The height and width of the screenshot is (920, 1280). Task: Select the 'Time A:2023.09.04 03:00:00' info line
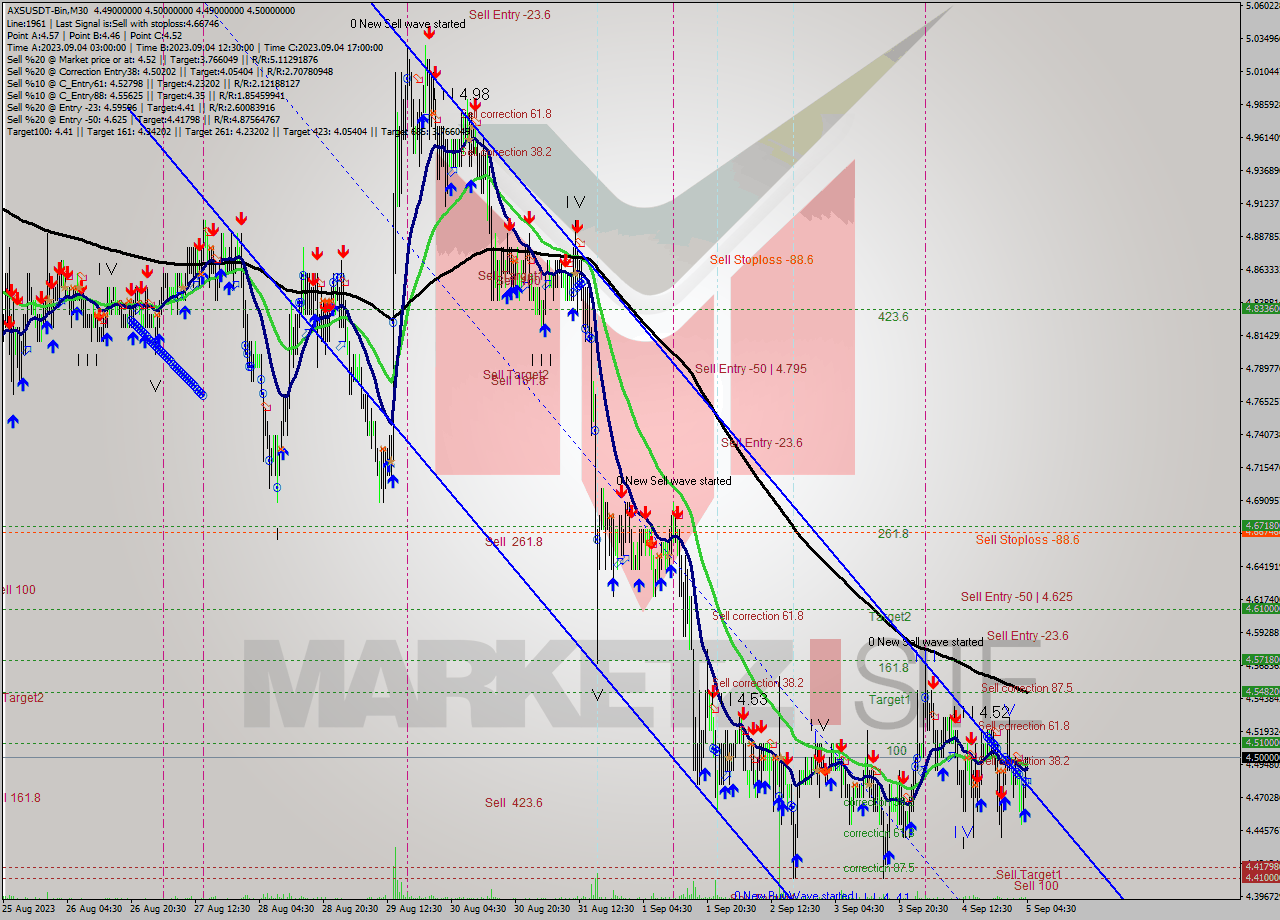[x=193, y=47]
